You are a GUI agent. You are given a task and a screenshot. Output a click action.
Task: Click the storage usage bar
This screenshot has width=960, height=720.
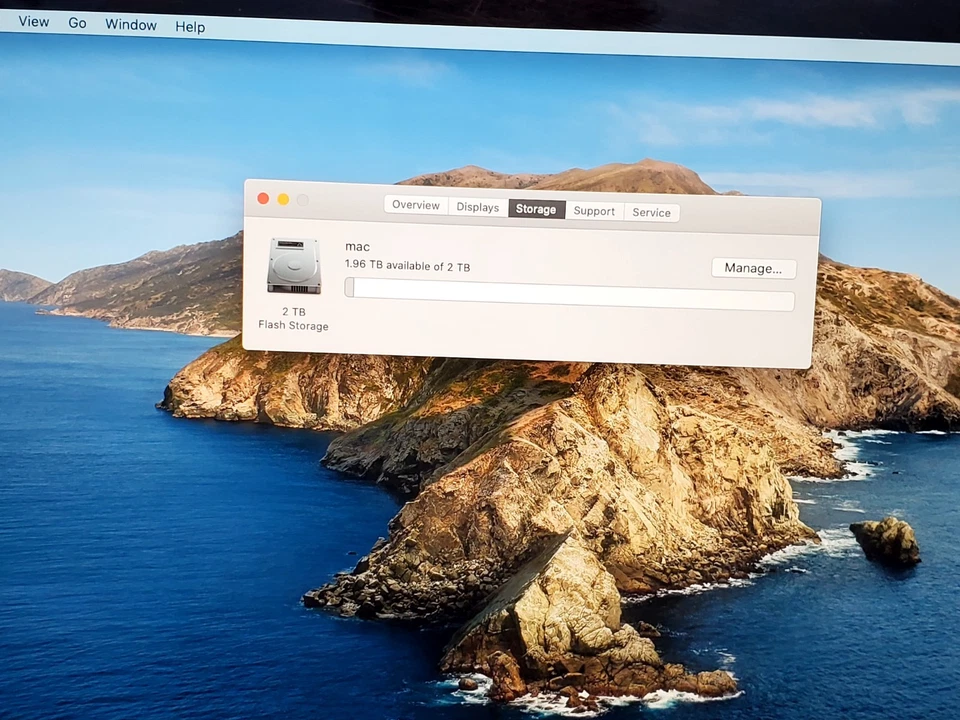pos(569,294)
